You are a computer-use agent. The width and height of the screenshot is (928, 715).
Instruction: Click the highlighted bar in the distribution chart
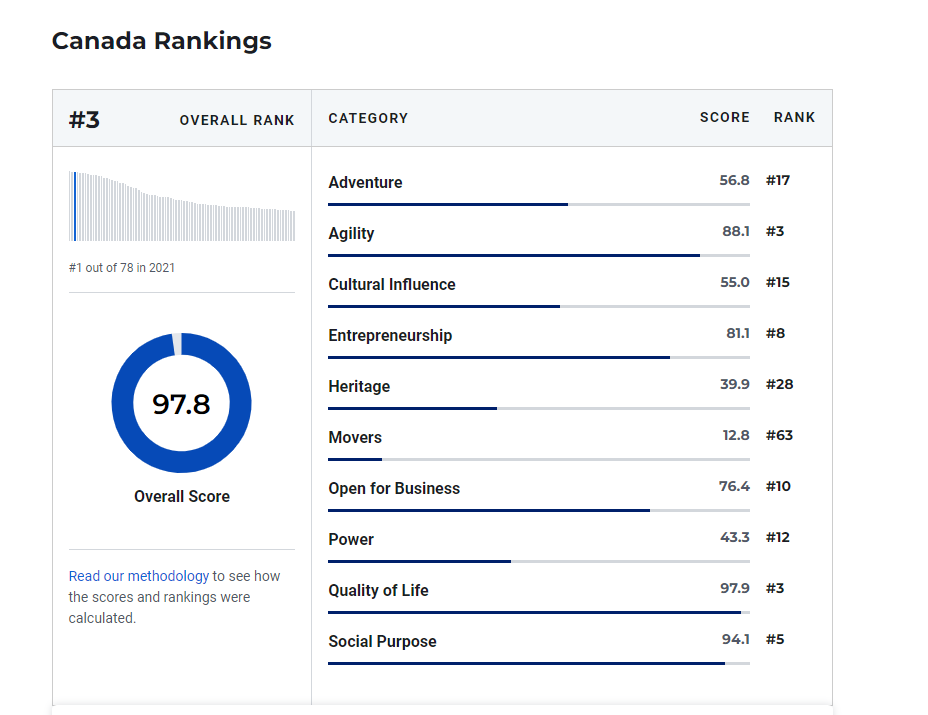tap(74, 205)
